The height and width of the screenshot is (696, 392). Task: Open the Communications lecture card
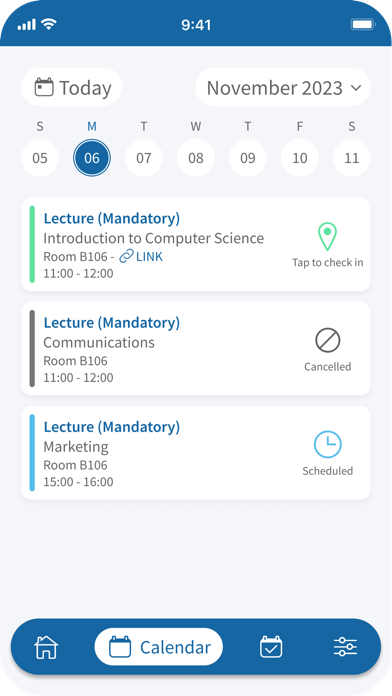[196, 348]
